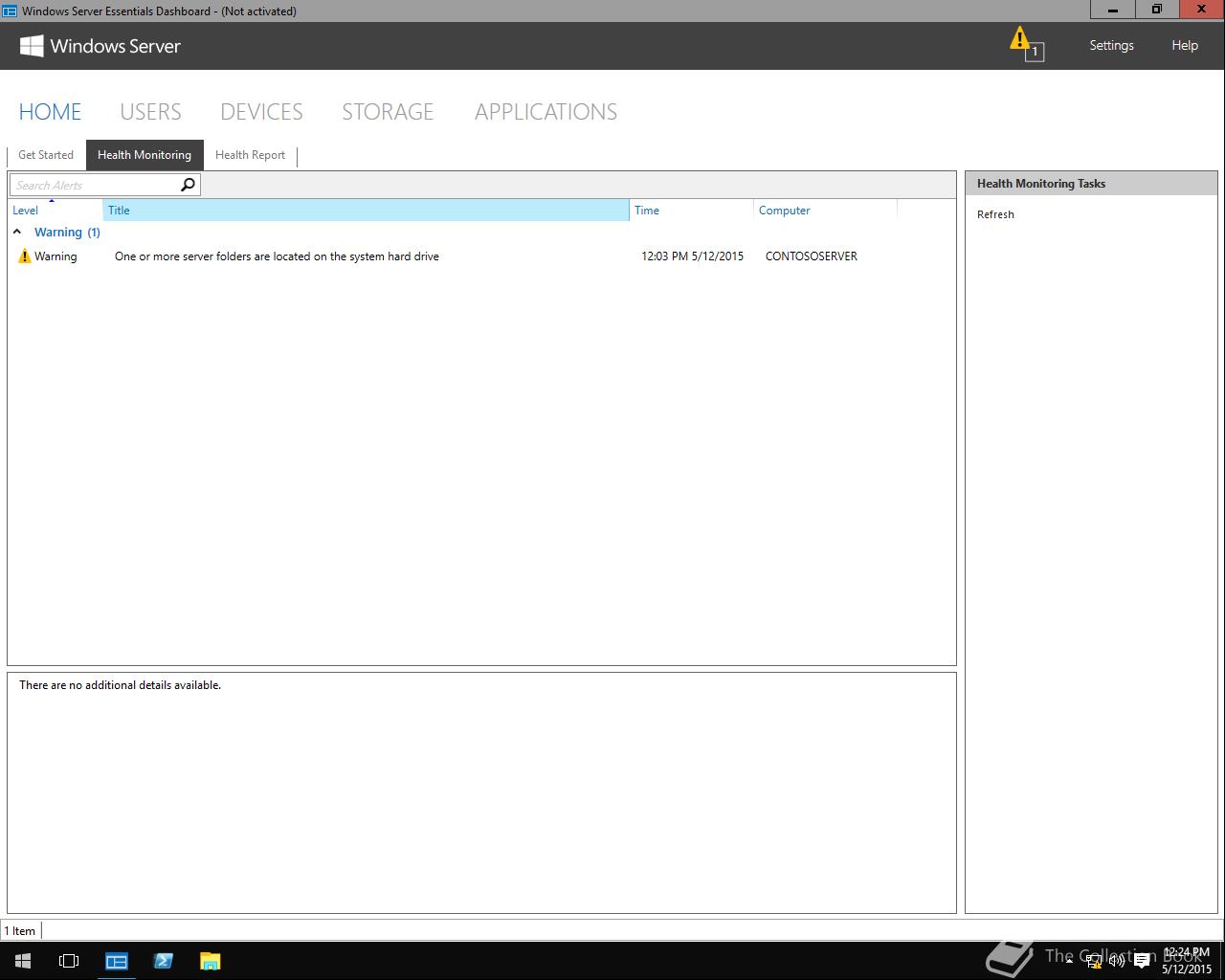Launch PowerShell from the taskbar
Image resolution: width=1225 pixels, height=980 pixels.
pos(163,961)
